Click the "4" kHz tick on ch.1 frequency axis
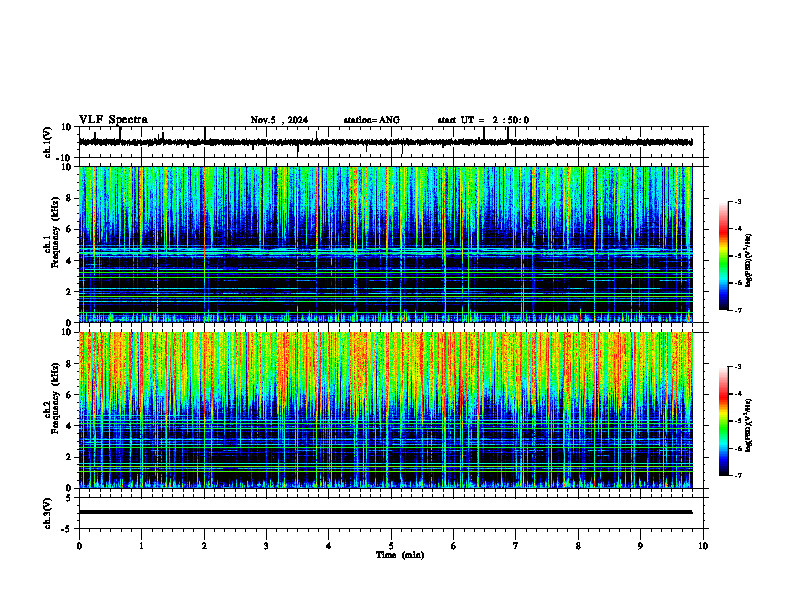The height and width of the screenshot is (612, 792). [69, 261]
